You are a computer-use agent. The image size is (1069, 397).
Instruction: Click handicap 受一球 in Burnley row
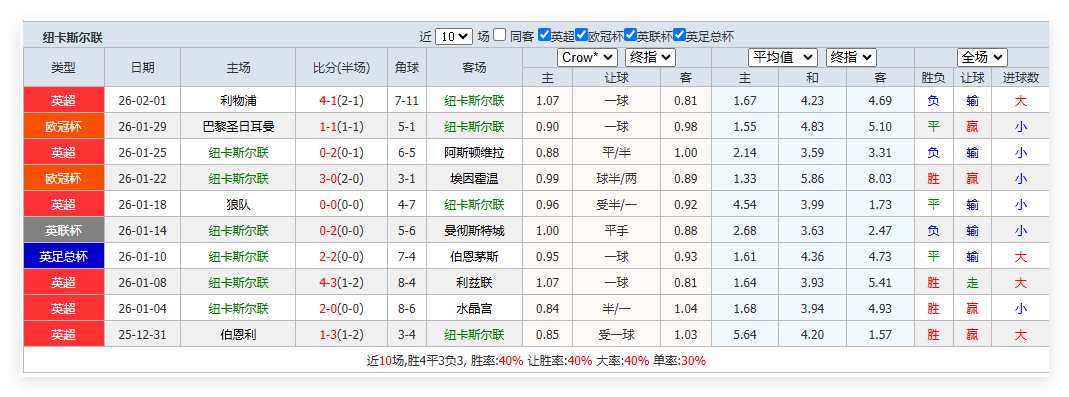tap(616, 335)
